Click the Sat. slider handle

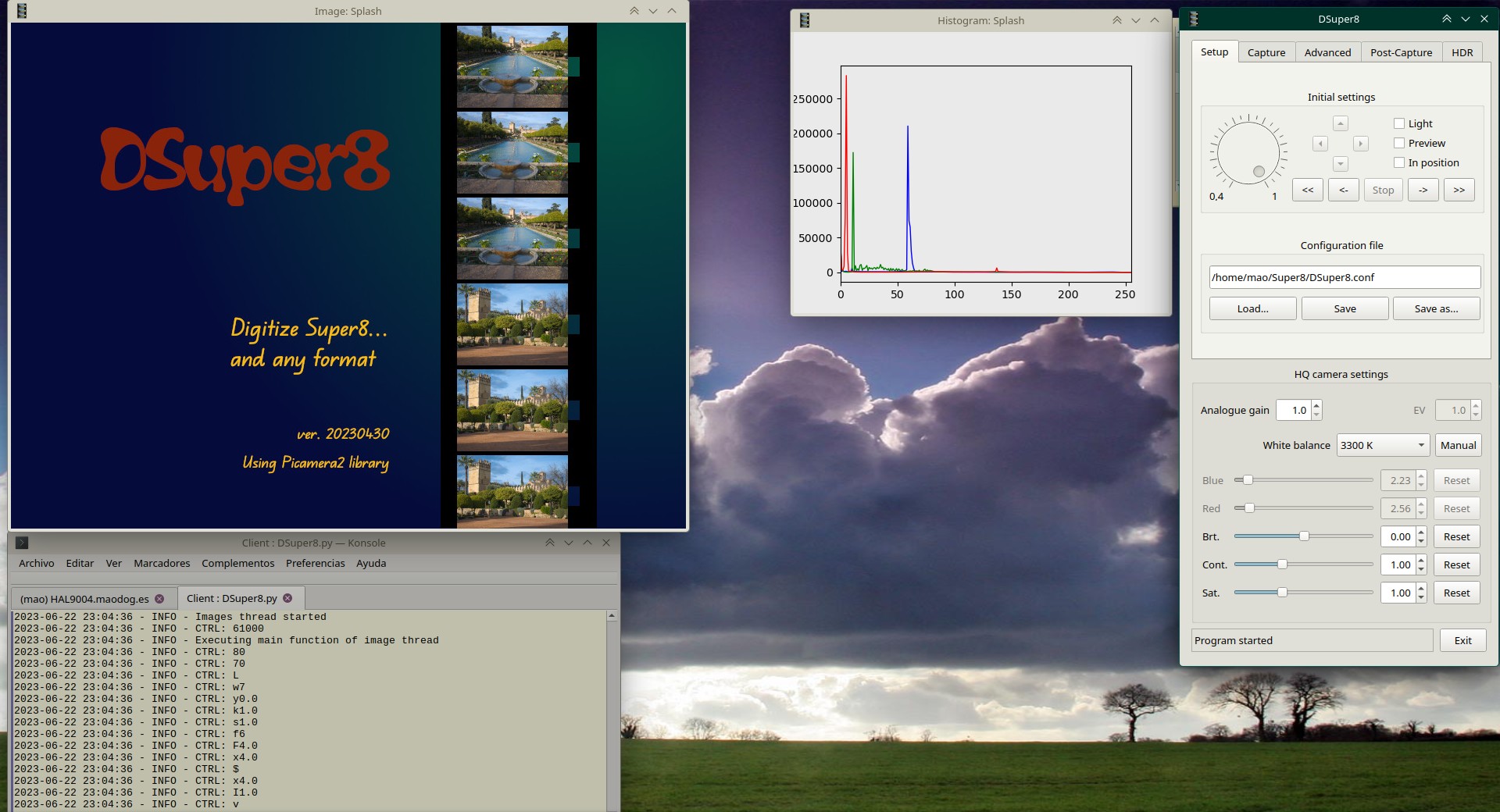click(x=1282, y=593)
